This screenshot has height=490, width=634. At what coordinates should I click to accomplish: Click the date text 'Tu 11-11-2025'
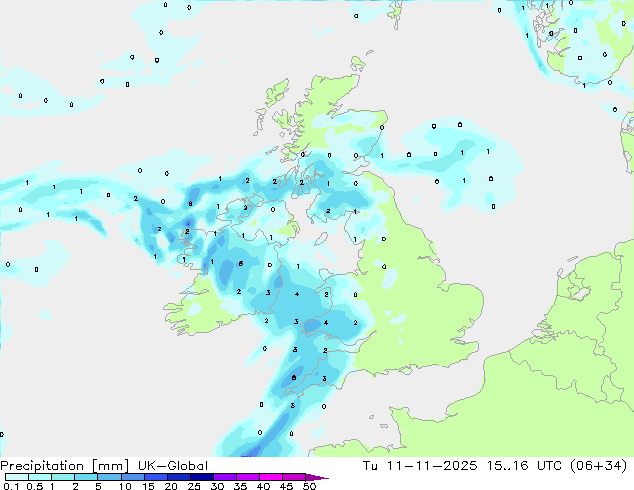pos(420,466)
